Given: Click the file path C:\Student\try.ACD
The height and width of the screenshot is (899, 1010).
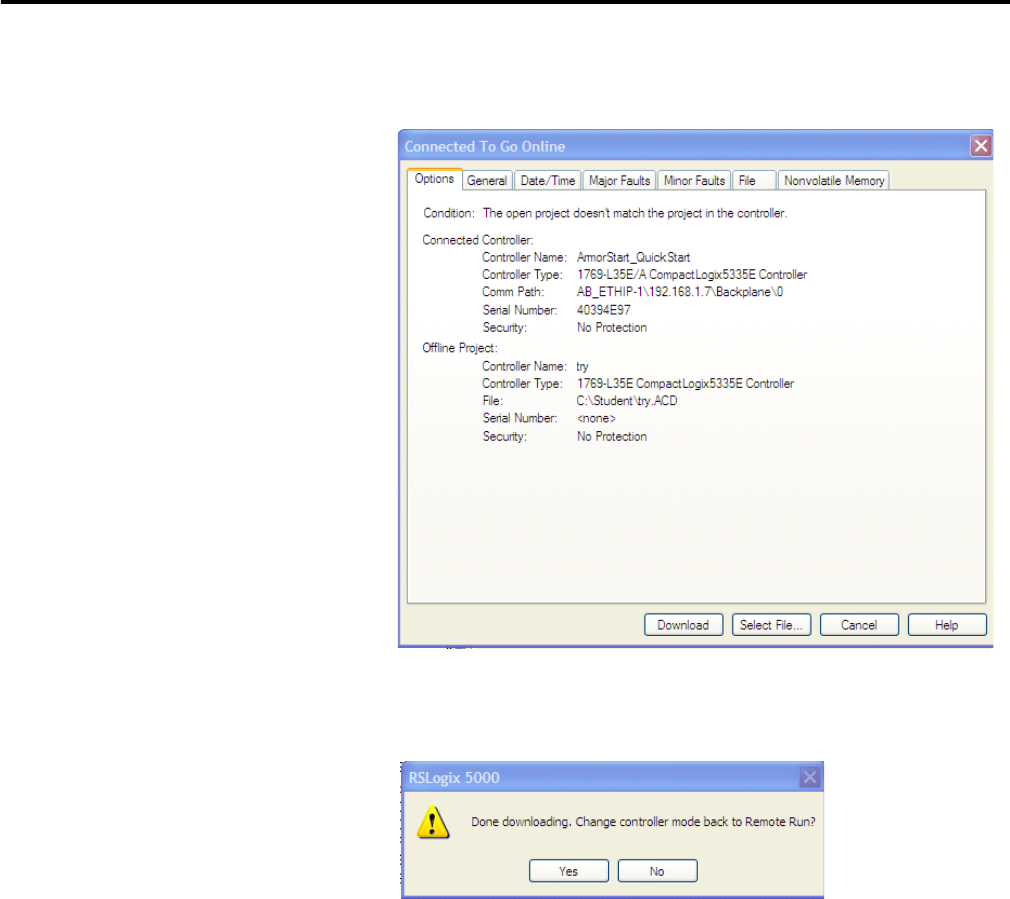Looking at the screenshot, I should pos(627,401).
